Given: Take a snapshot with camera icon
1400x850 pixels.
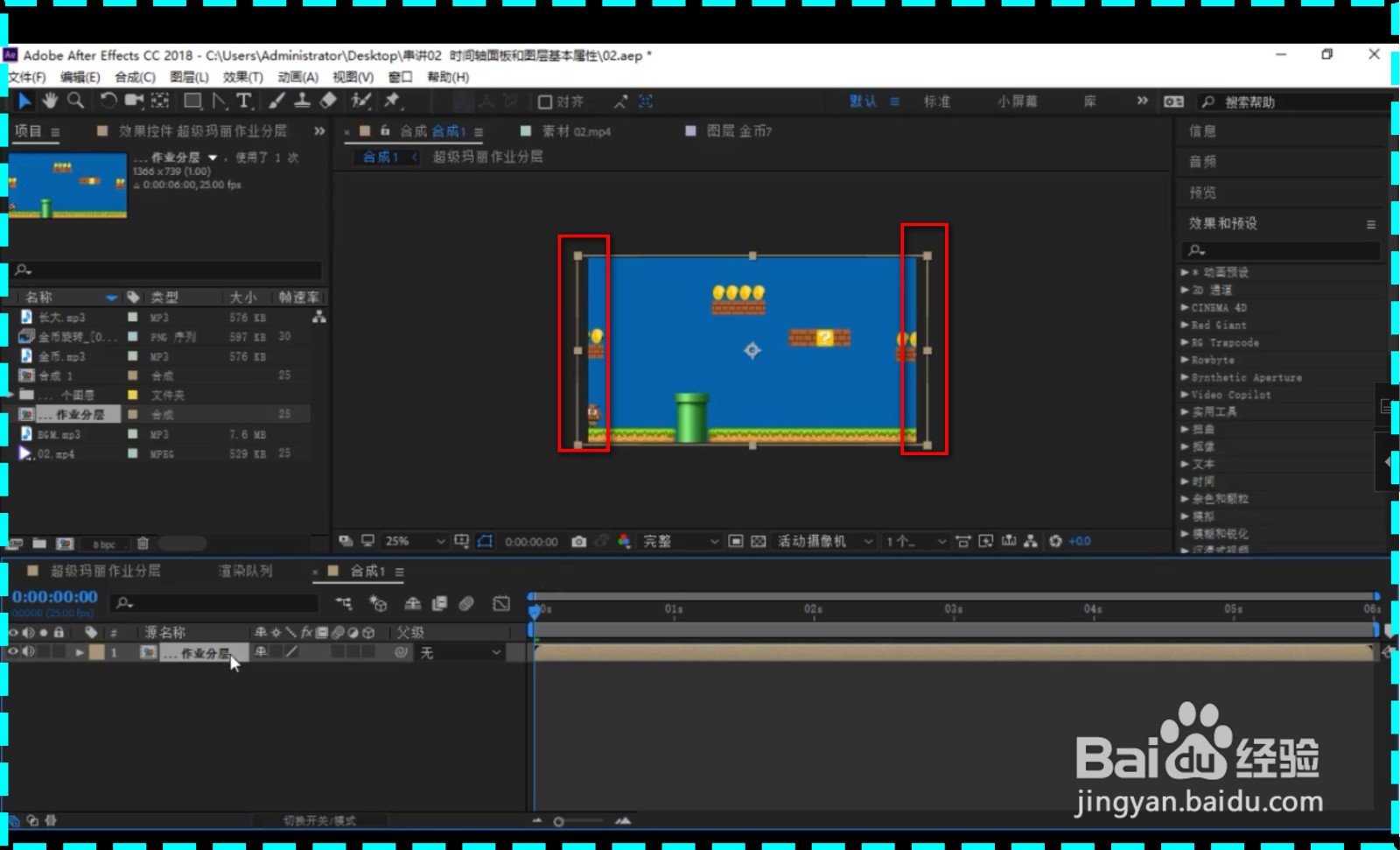Looking at the screenshot, I should click(x=578, y=542).
